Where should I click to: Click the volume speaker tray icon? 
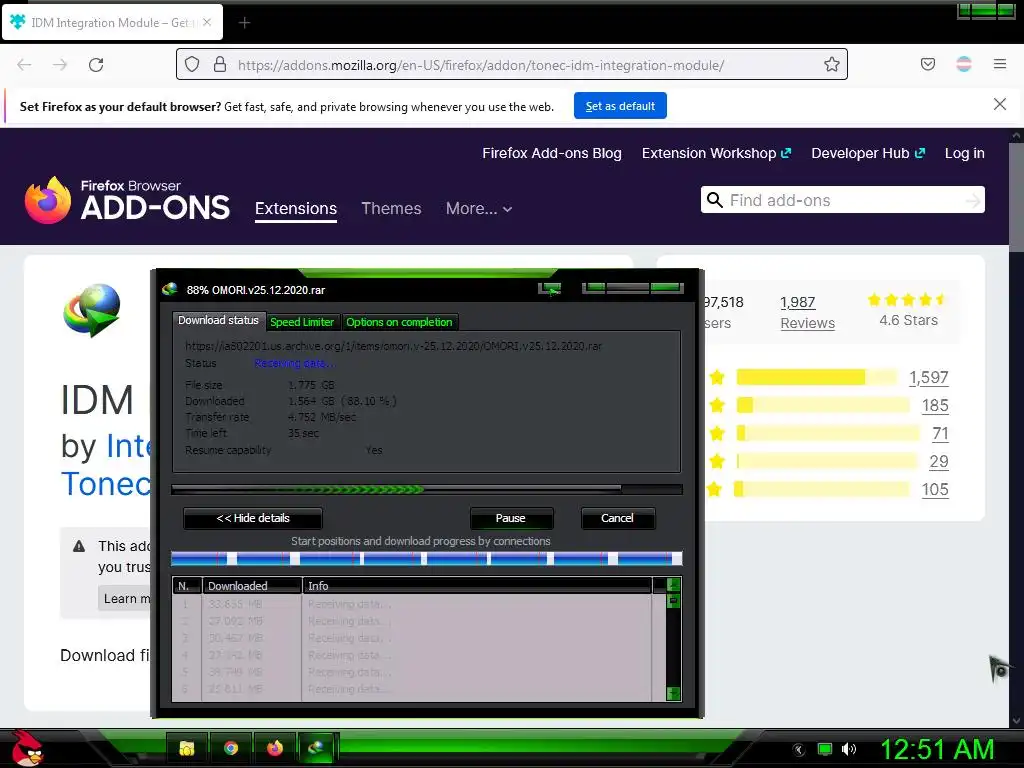tap(848, 750)
